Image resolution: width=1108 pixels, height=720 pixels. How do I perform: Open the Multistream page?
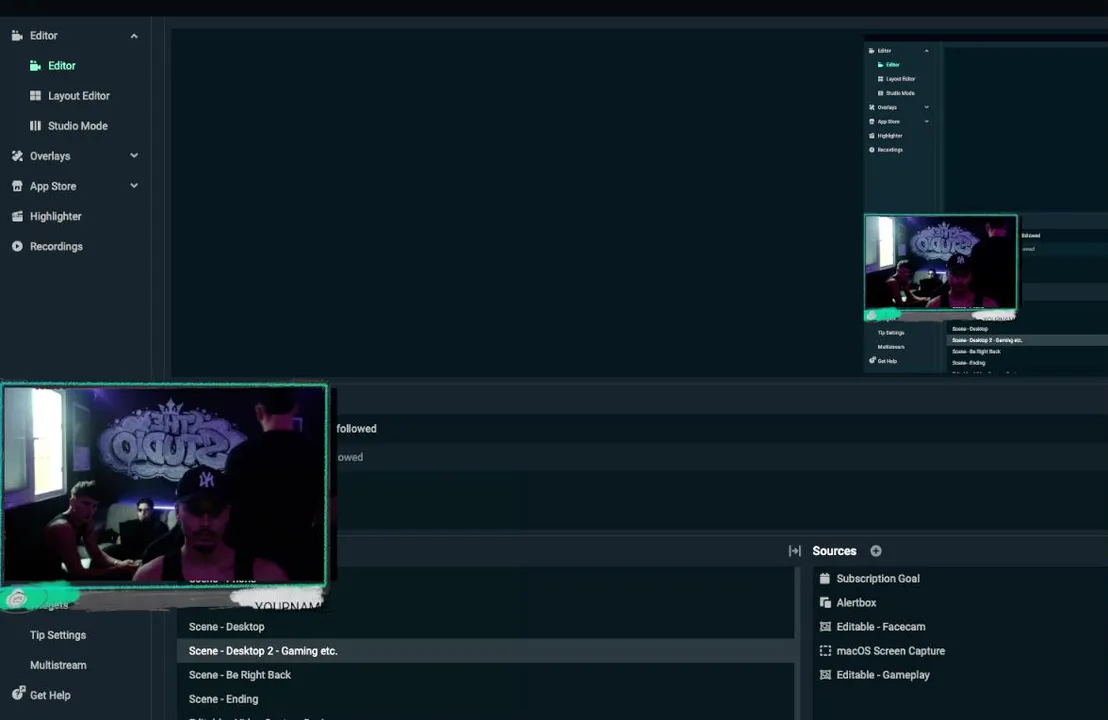coord(58,665)
